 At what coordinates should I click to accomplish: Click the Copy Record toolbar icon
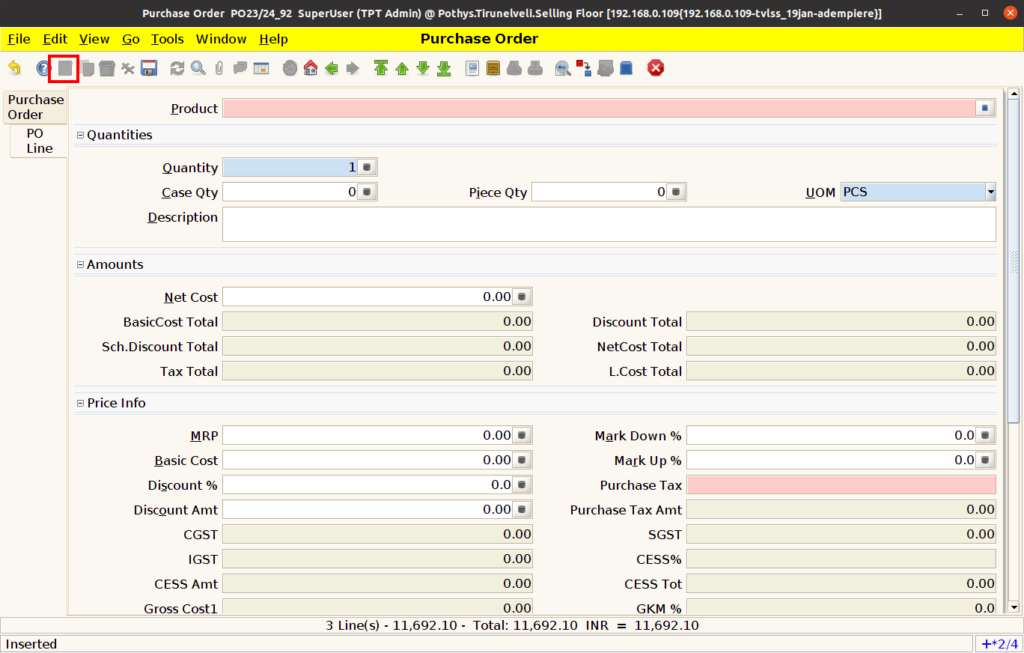pyautogui.click(x=87, y=68)
